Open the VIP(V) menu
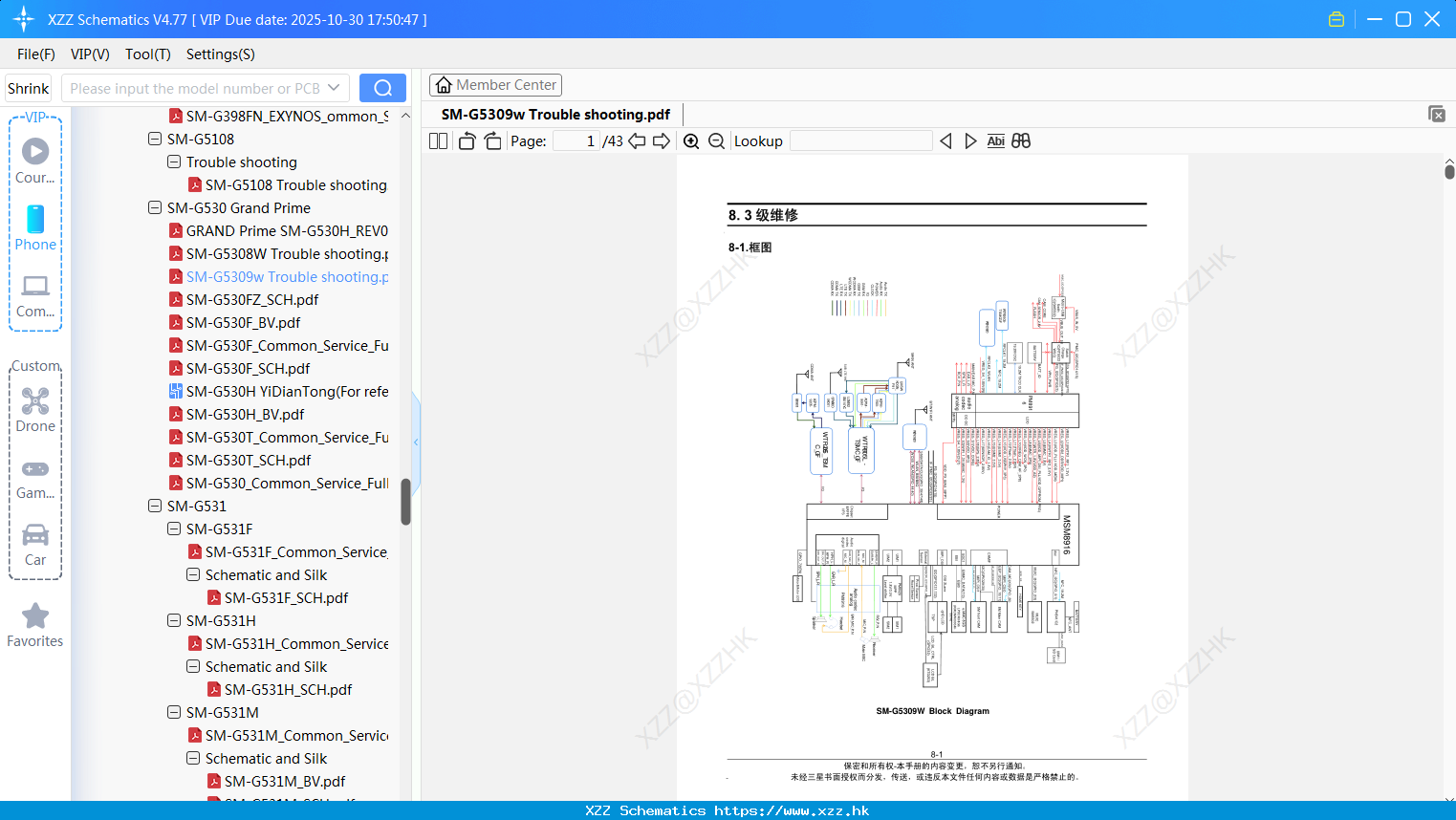The image size is (1456, 820). (x=90, y=54)
